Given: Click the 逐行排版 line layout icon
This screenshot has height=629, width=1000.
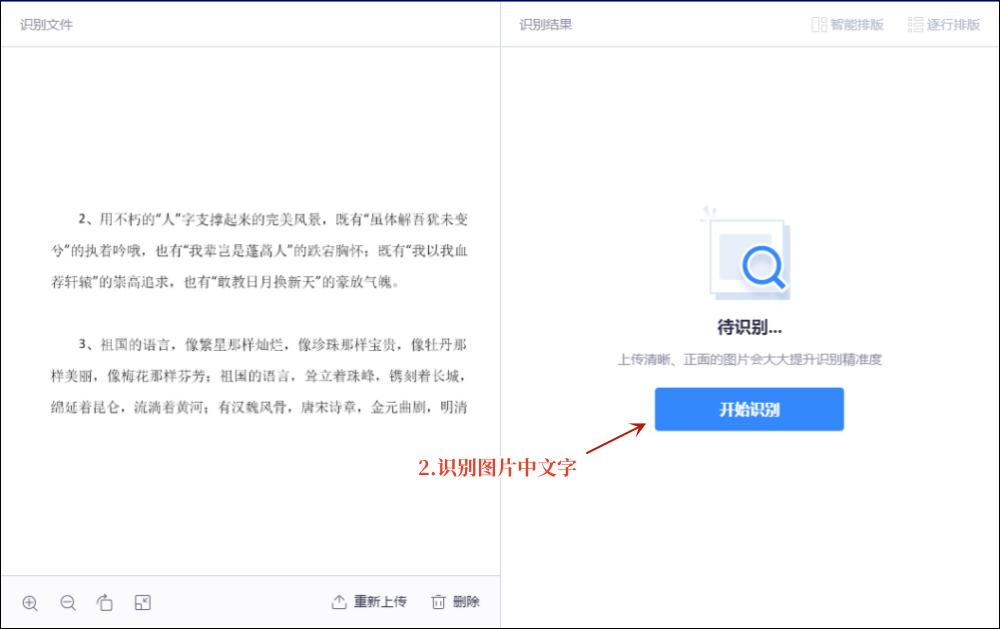Looking at the screenshot, I should [913, 24].
